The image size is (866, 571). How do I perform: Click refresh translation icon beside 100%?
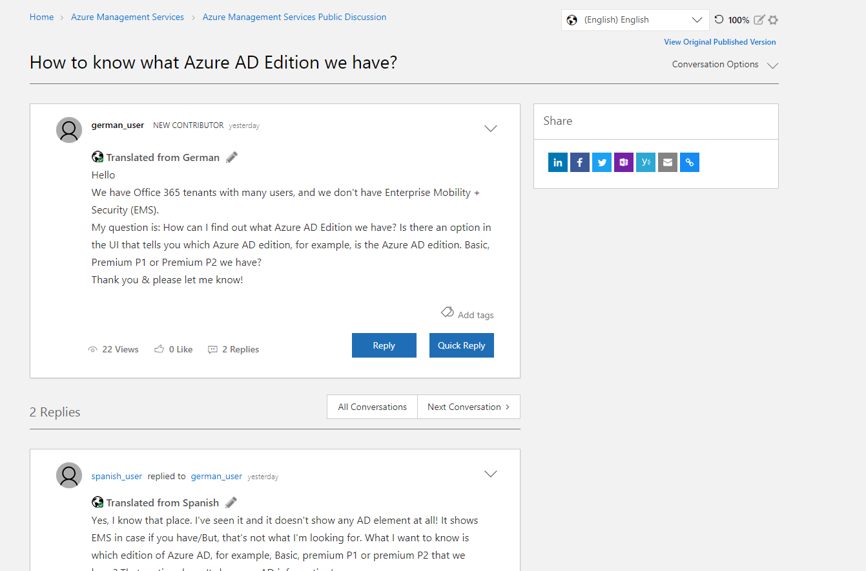click(719, 19)
